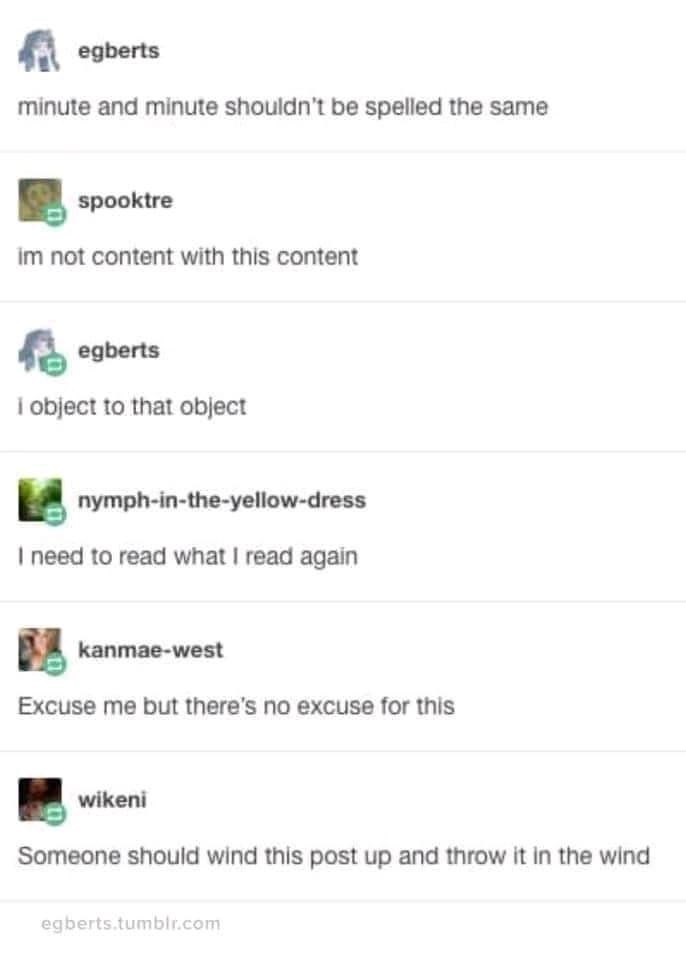Visit the wikeni username link
The image size is (686, 960).
click(112, 800)
